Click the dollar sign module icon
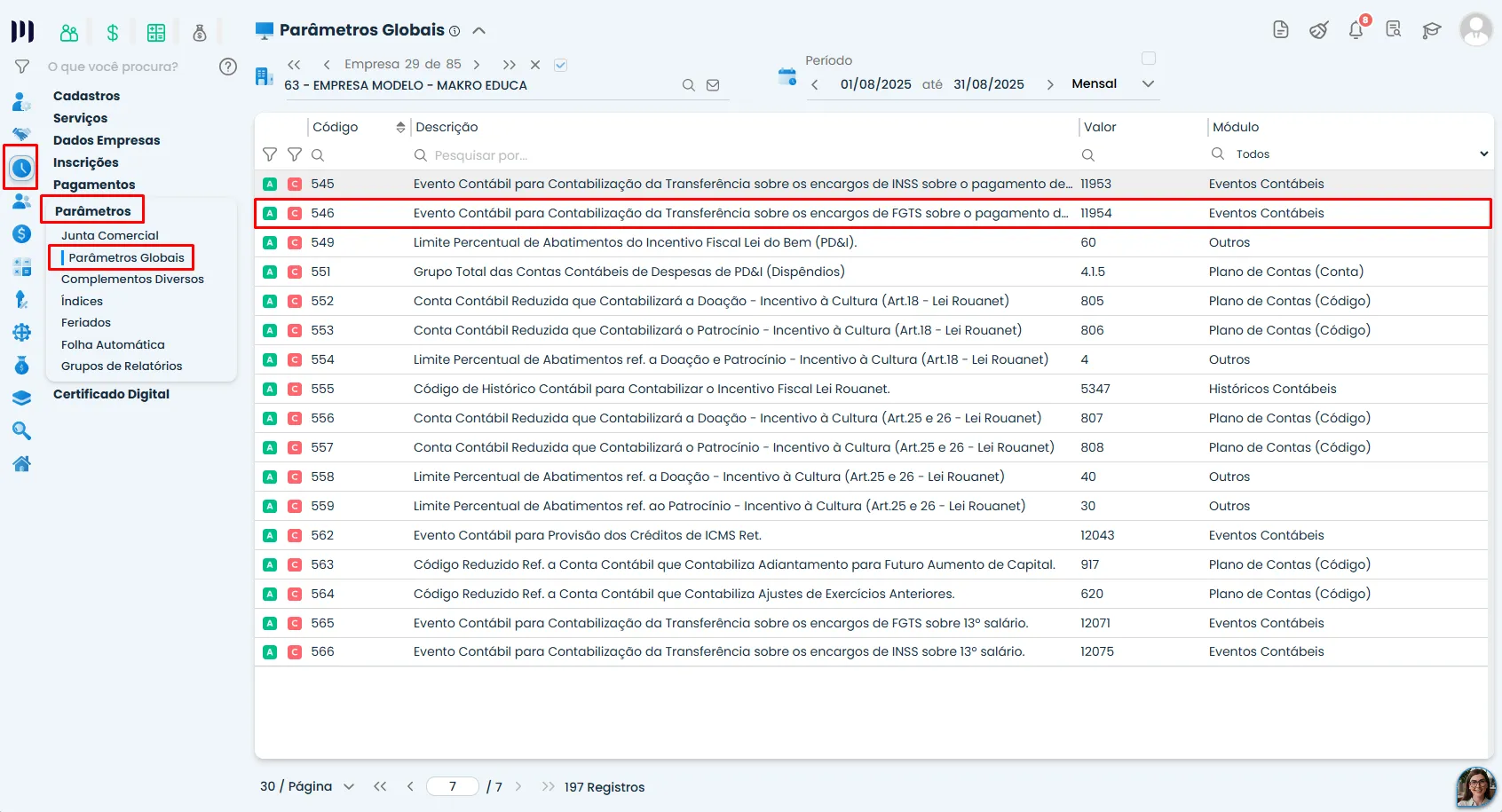The image size is (1502, 812). point(113,33)
